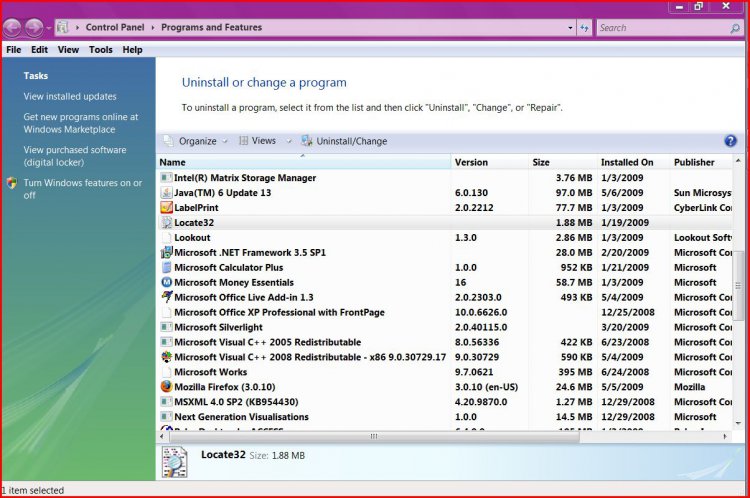Click the vertical scrollbar up arrow
The height and width of the screenshot is (498, 750).
[738, 161]
